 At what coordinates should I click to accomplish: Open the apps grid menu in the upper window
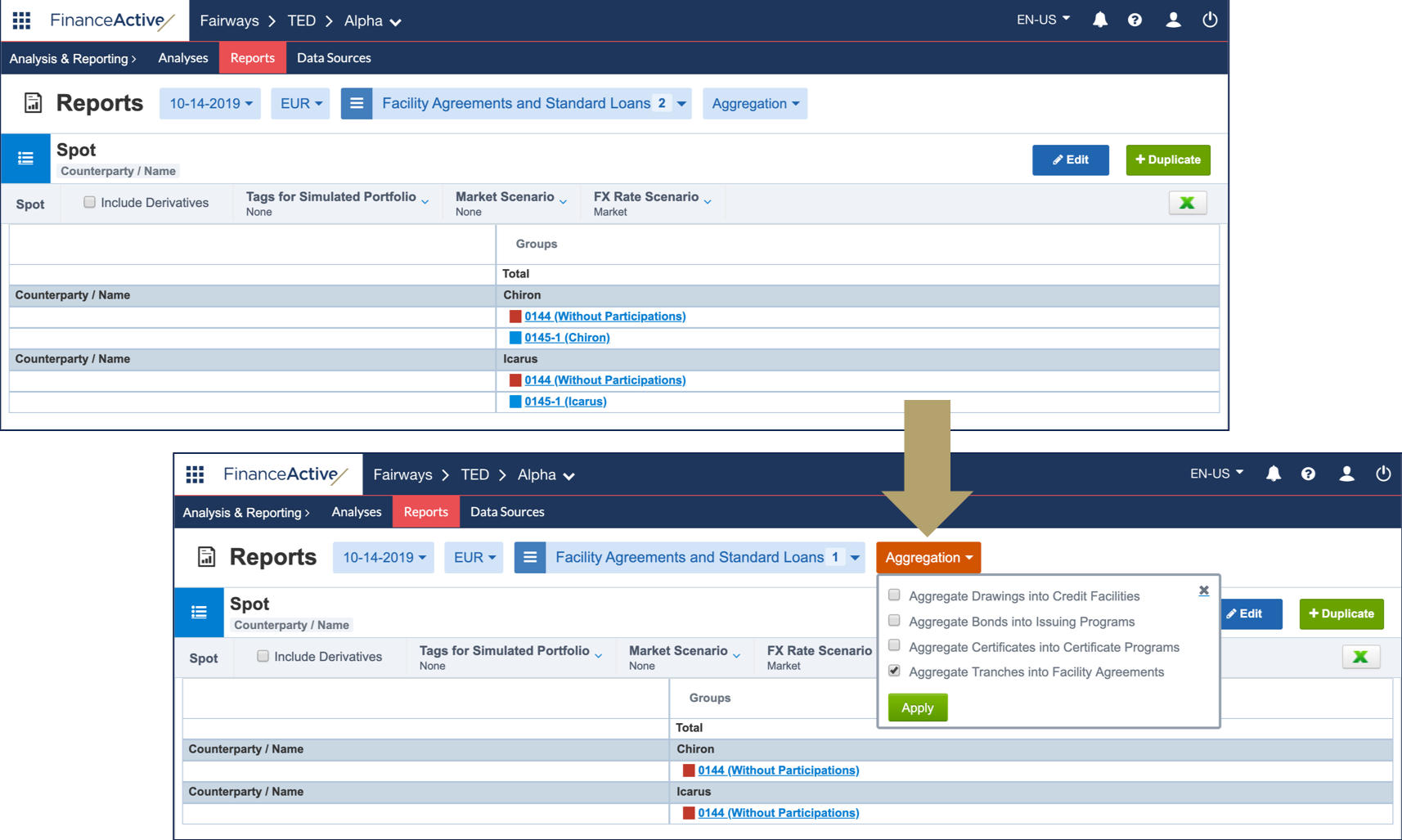pos(22,20)
